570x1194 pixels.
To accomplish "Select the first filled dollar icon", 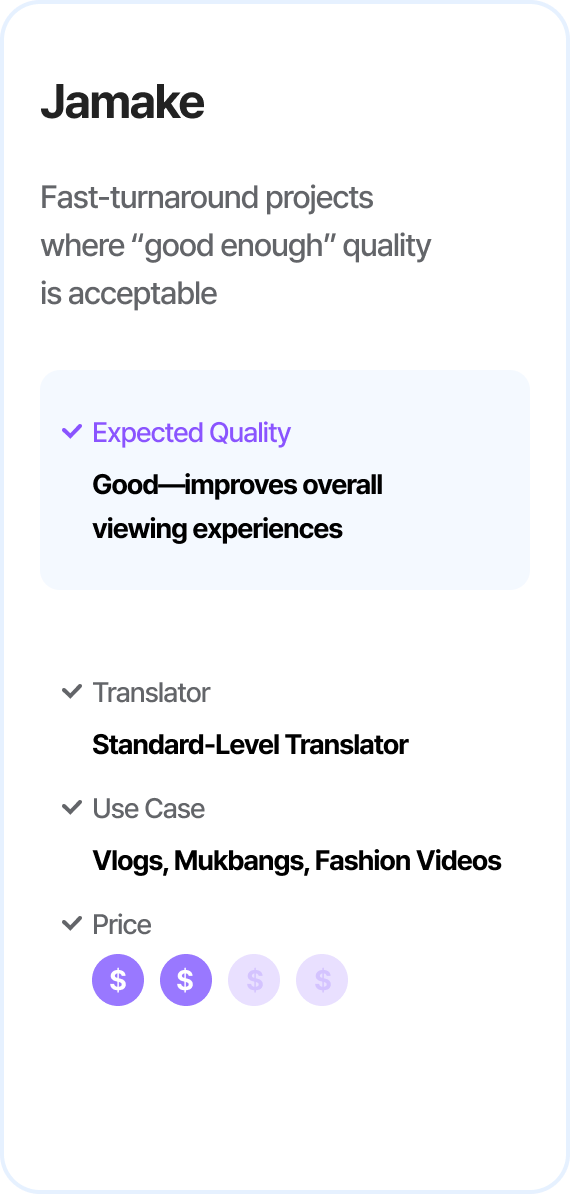I will [x=118, y=980].
